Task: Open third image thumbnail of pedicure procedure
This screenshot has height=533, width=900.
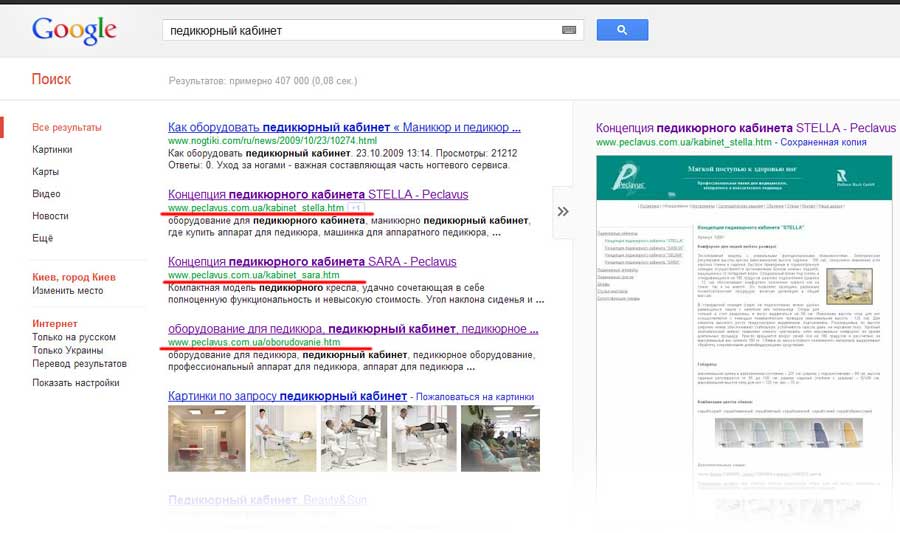Action: [354, 438]
